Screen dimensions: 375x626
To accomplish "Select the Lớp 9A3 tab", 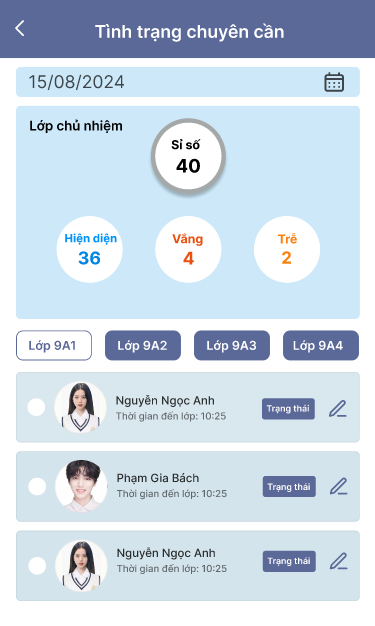I will click(x=232, y=345).
